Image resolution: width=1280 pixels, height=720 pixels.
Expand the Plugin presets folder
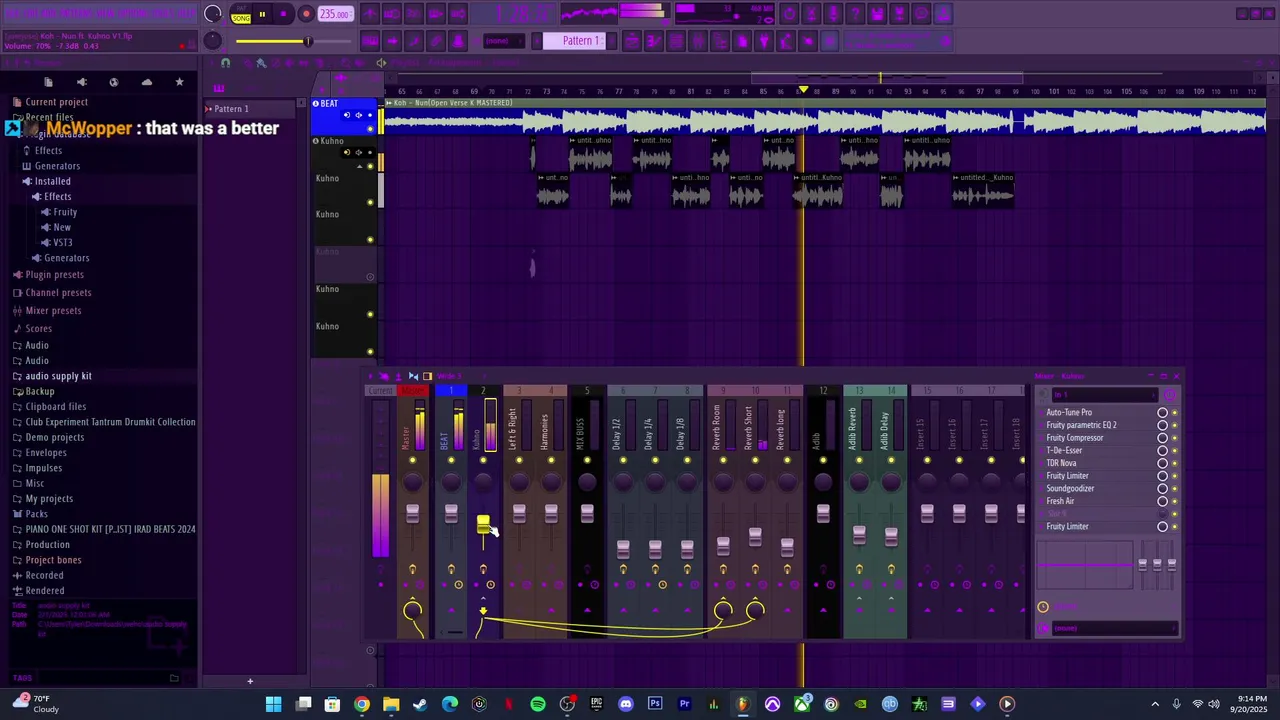click(x=54, y=275)
